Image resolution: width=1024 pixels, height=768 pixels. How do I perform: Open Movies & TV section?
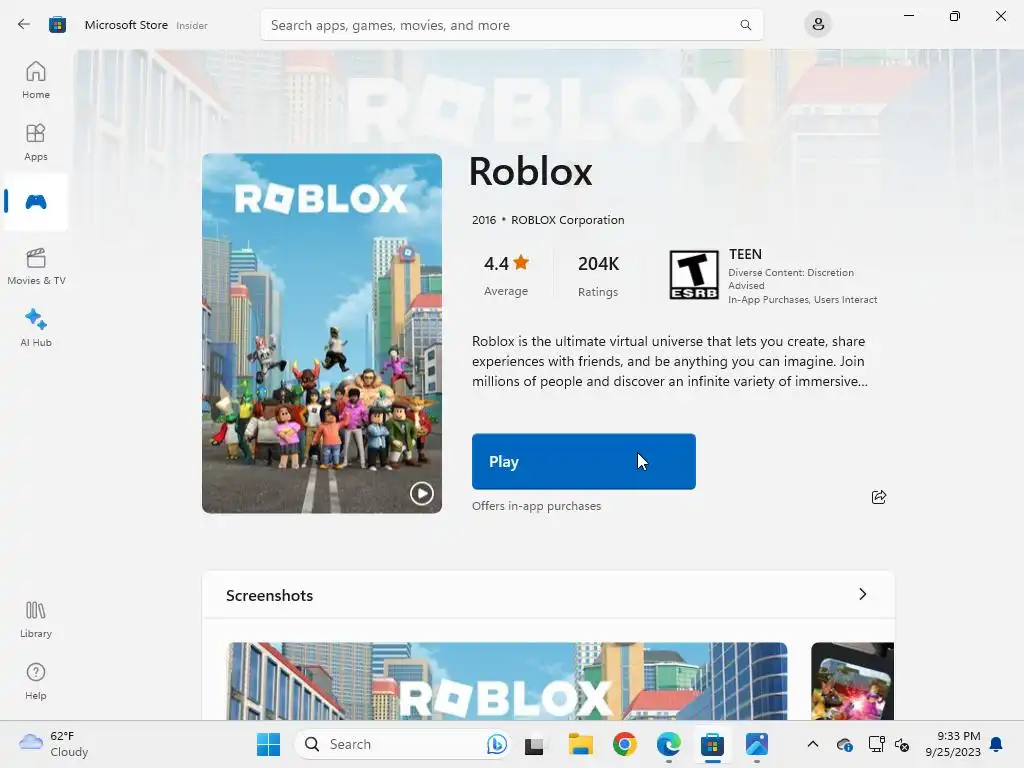pyautogui.click(x=36, y=266)
